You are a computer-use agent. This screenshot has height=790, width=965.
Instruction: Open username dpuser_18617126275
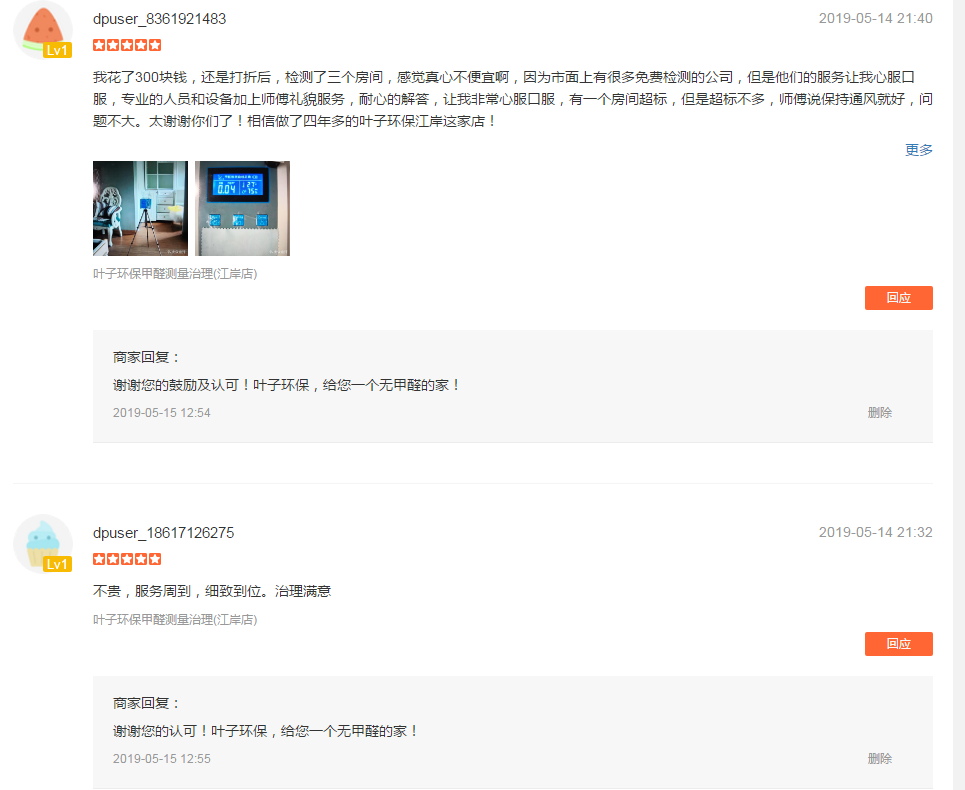[x=164, y=533]
